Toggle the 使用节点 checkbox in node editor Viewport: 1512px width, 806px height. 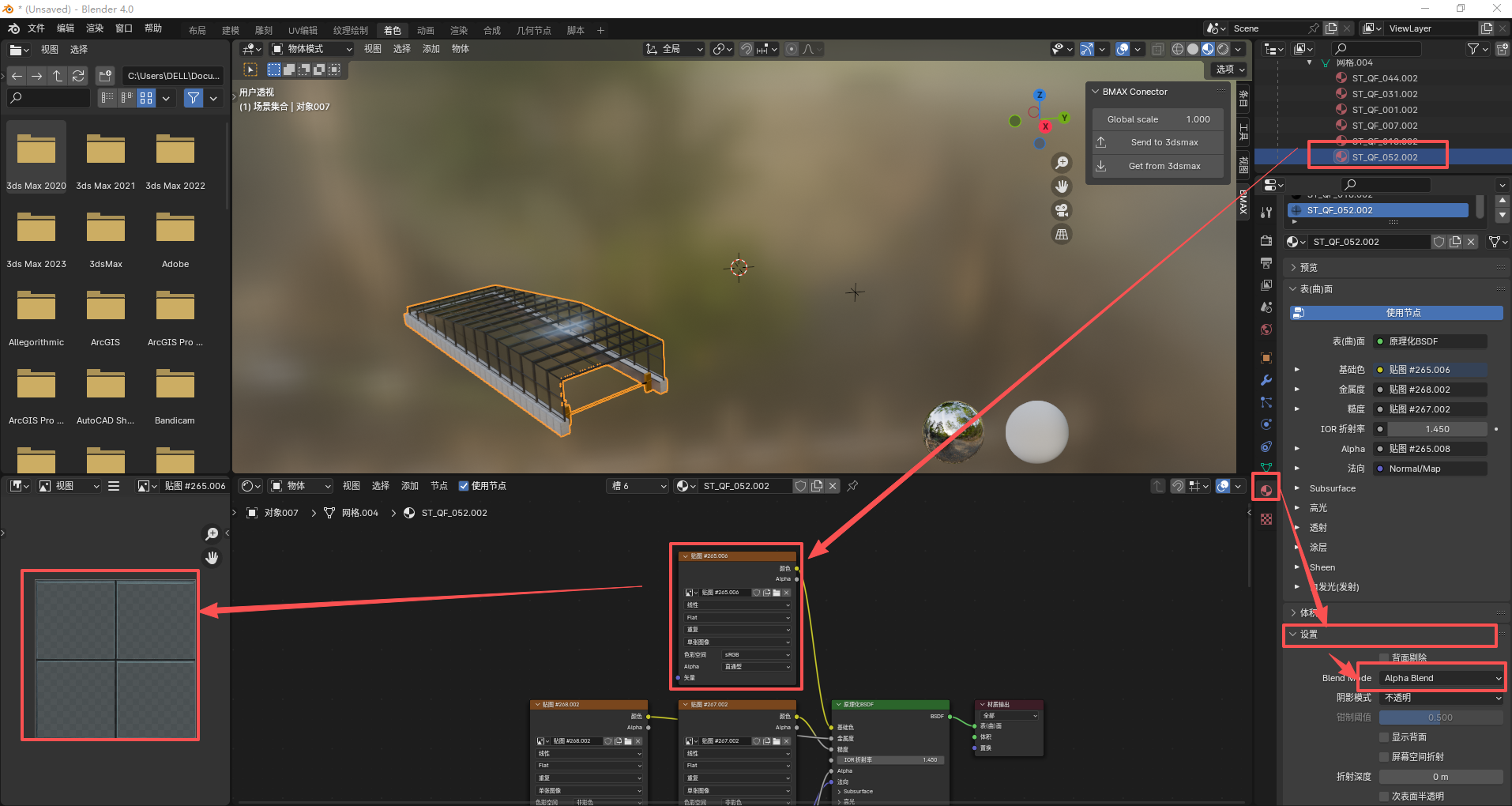coord(464,486)
